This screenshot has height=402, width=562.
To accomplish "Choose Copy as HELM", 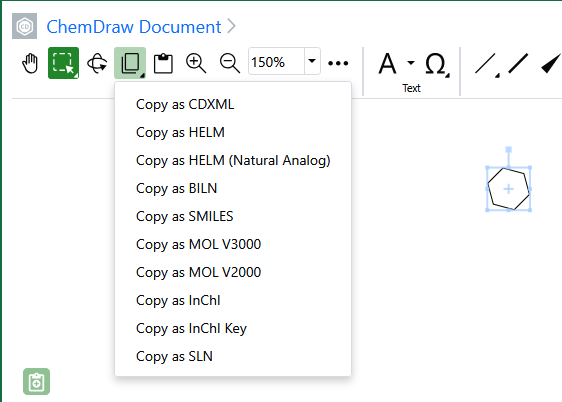I will pos(233,133).
